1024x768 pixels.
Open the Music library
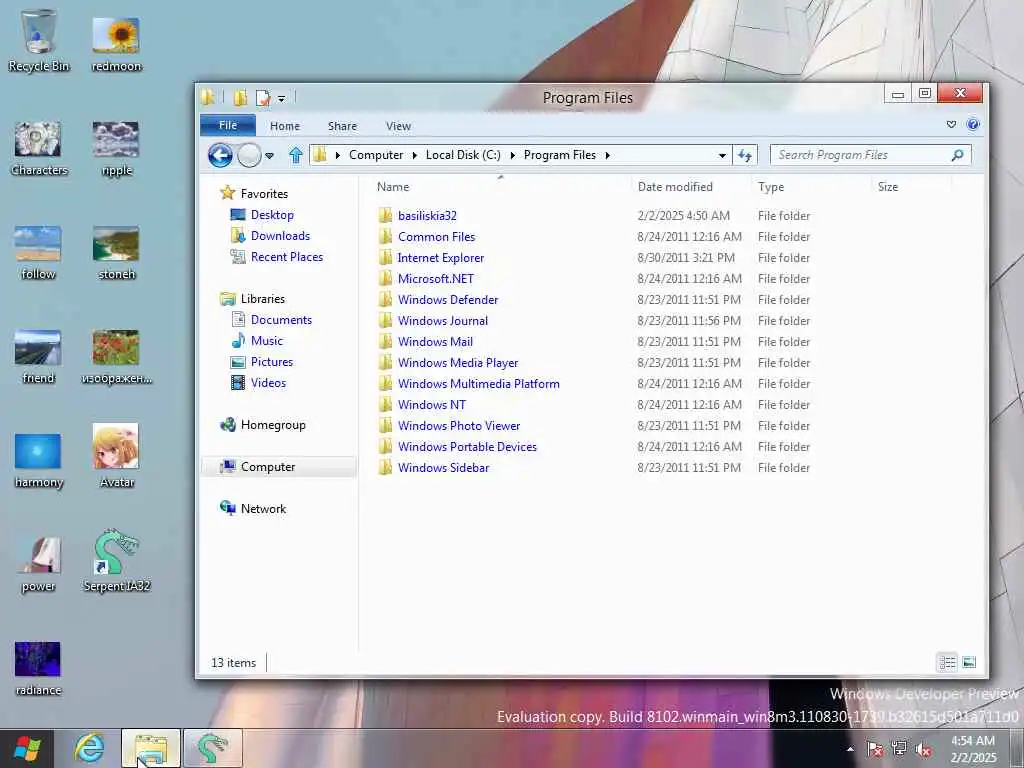[266, 340]
